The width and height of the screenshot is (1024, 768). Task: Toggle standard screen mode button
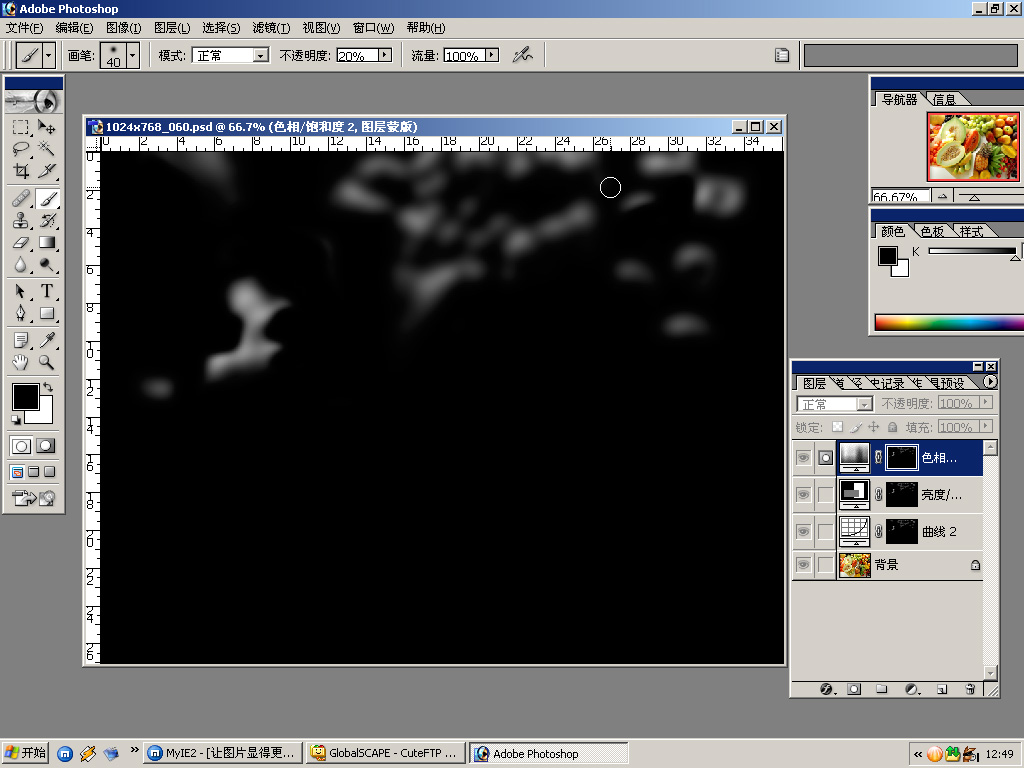[18, 472]
